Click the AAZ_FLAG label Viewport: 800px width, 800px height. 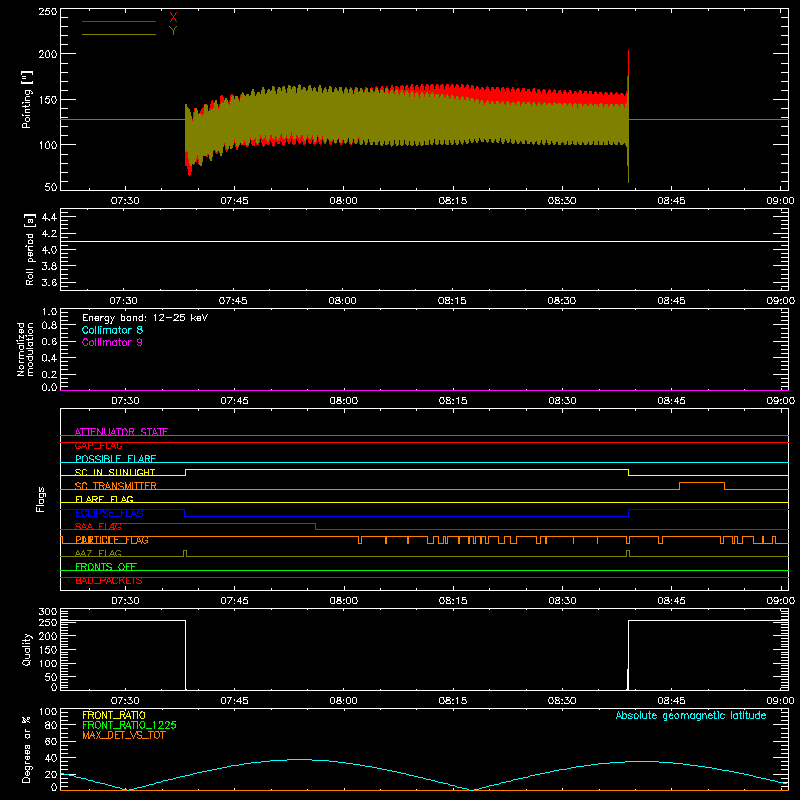98,553
